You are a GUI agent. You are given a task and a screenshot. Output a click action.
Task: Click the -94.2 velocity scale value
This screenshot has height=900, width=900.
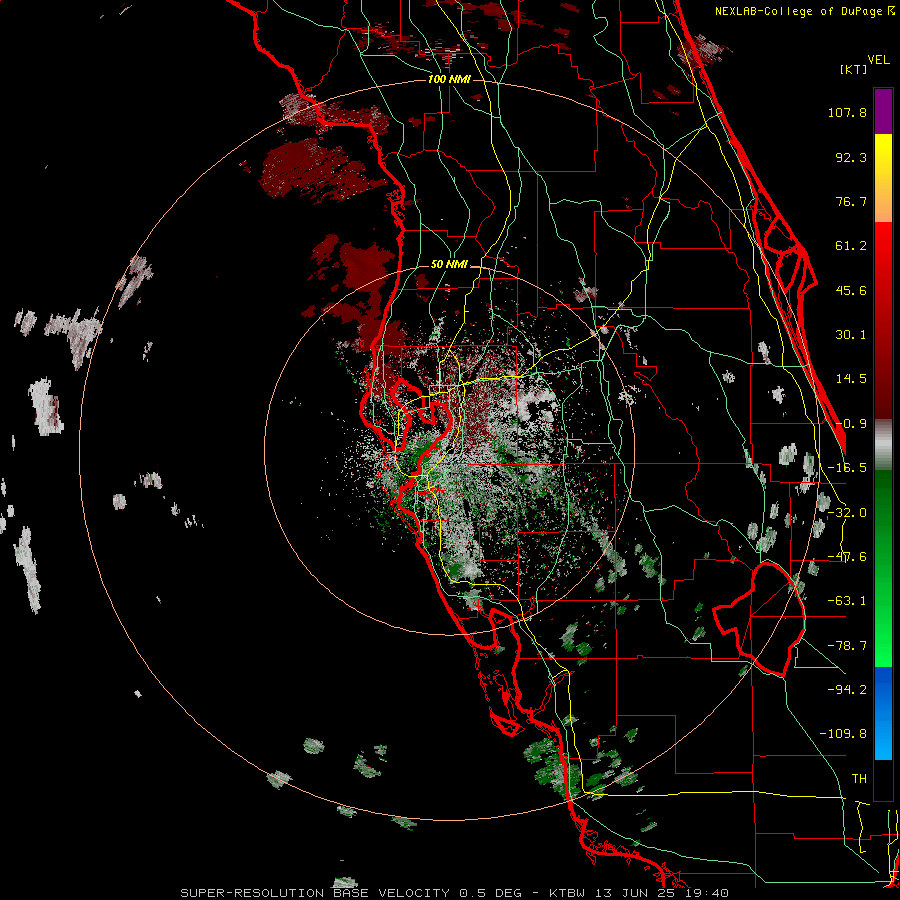point(847,690)
